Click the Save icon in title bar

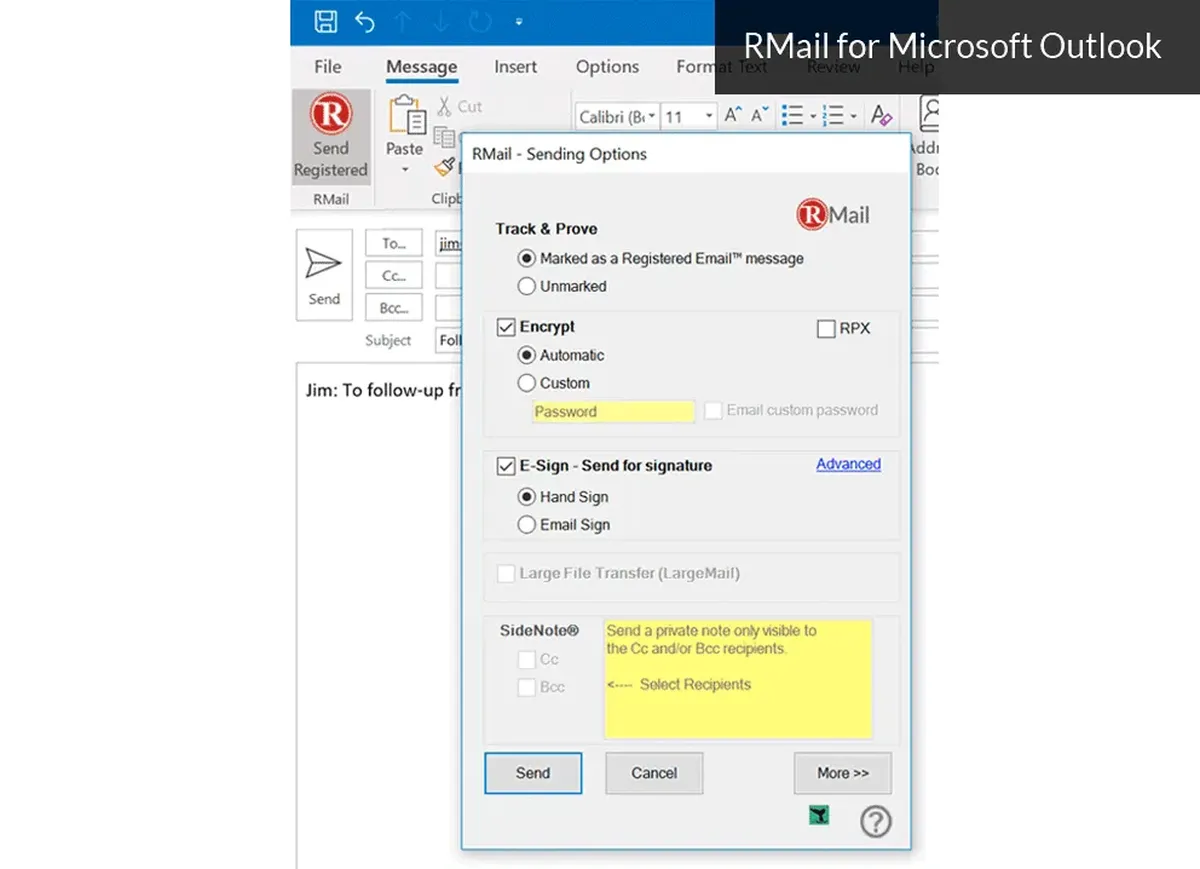click(325, 21)
